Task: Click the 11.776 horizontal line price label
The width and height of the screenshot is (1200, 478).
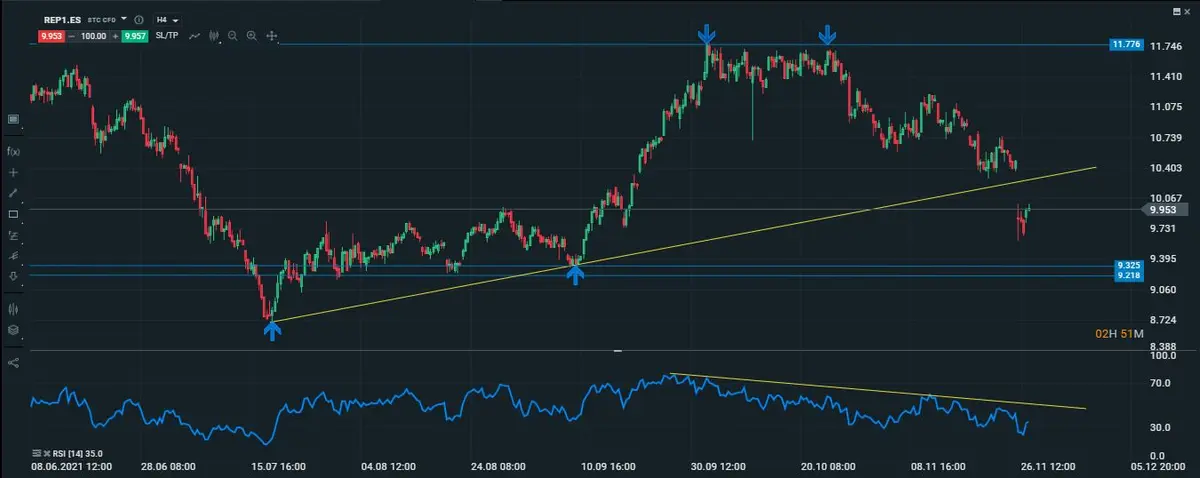Action: point(1126,45)
